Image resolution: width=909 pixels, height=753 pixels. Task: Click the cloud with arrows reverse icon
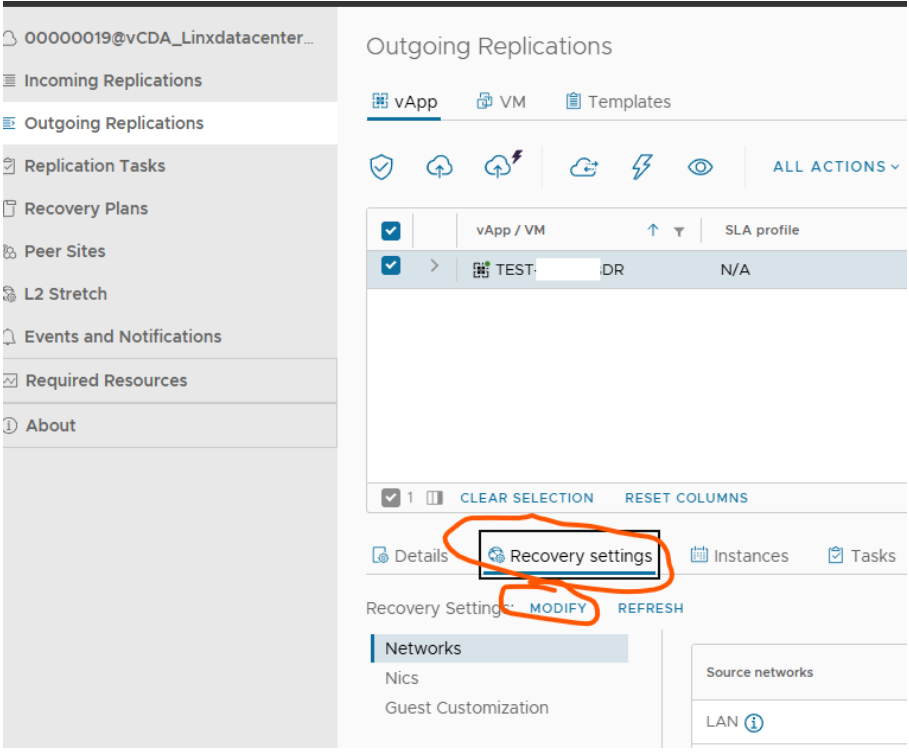tap(584, 167)
